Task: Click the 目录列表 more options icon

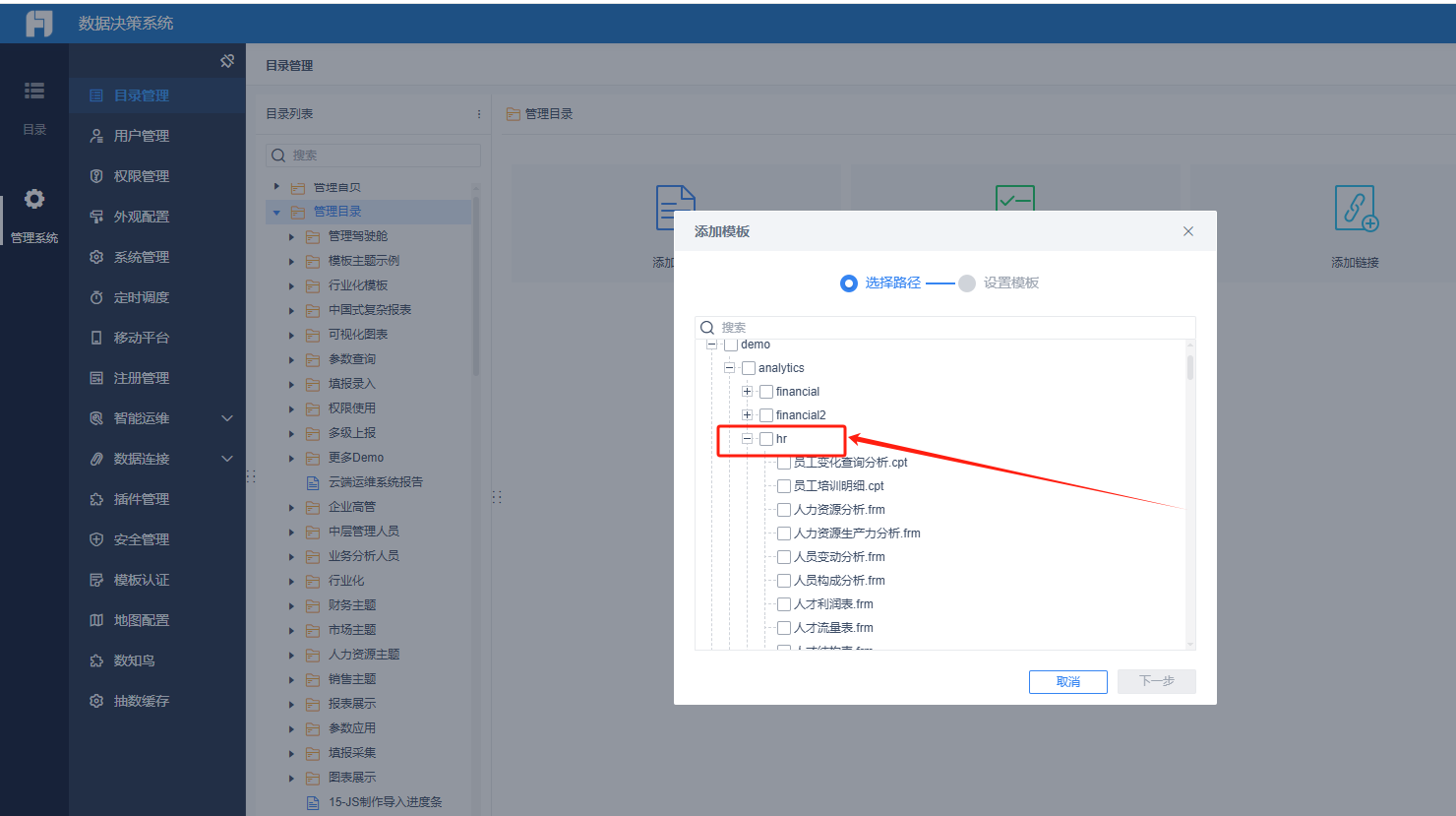Action: tap(479, 114)
